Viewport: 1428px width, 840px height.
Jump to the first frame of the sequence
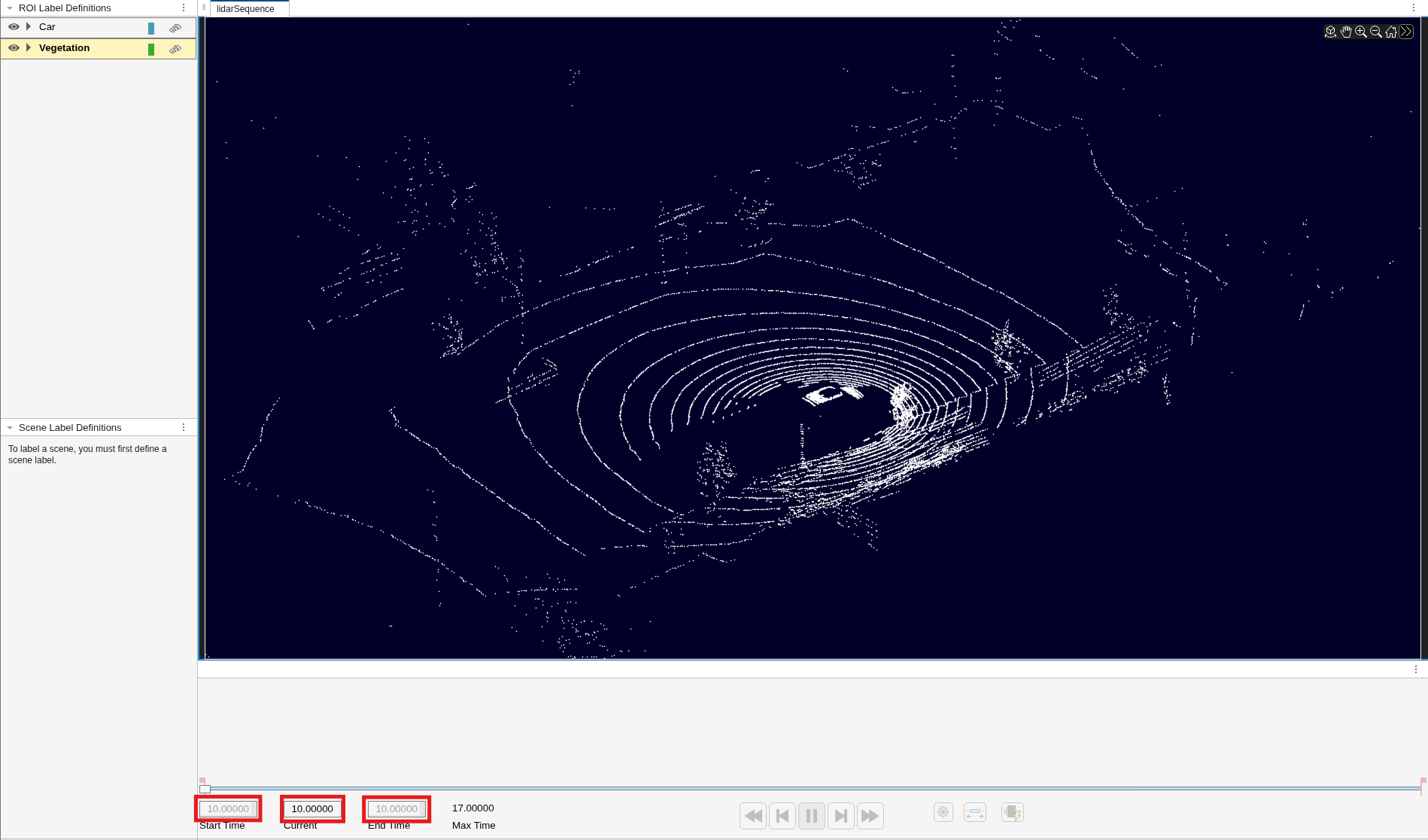point(753,816)
